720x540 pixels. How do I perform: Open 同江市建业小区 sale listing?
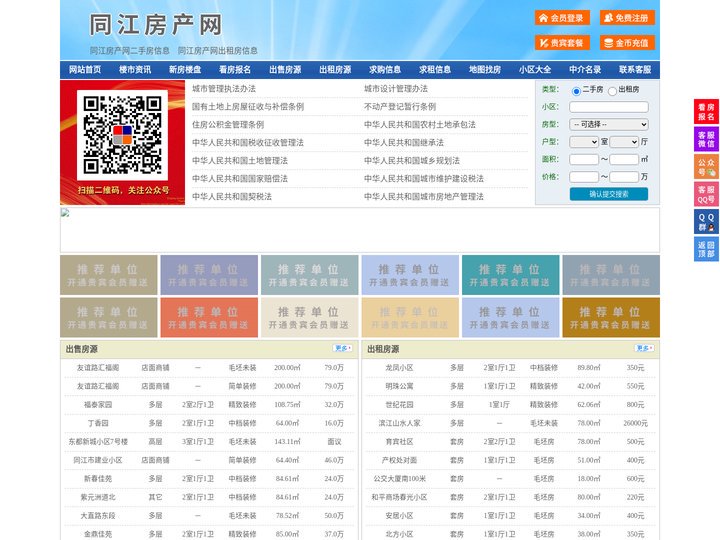point(98,460)
